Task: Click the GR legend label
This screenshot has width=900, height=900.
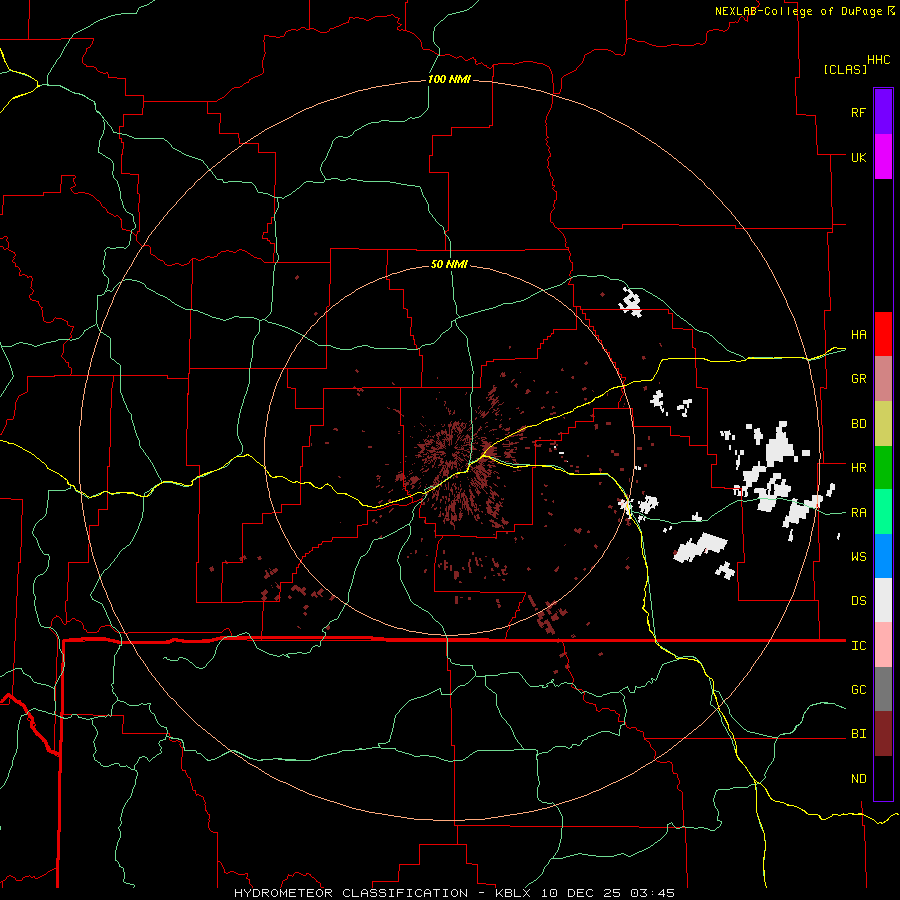Action: pos(858,379)
